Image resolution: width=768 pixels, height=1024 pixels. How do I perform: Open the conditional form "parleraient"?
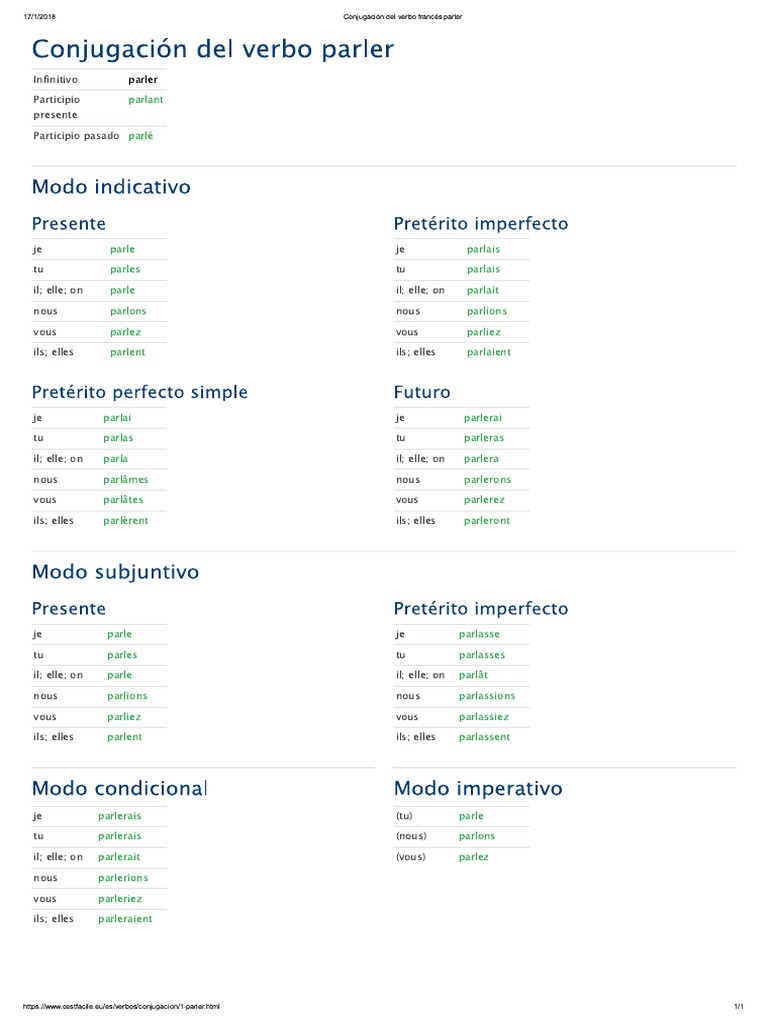pyautogui.click(x=125, y=919)
